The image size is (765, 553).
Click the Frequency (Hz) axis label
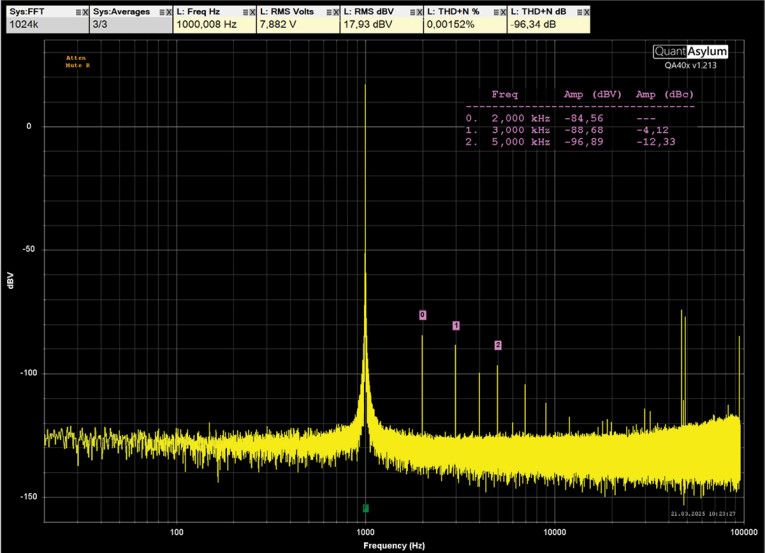click(x=394, y=545)
